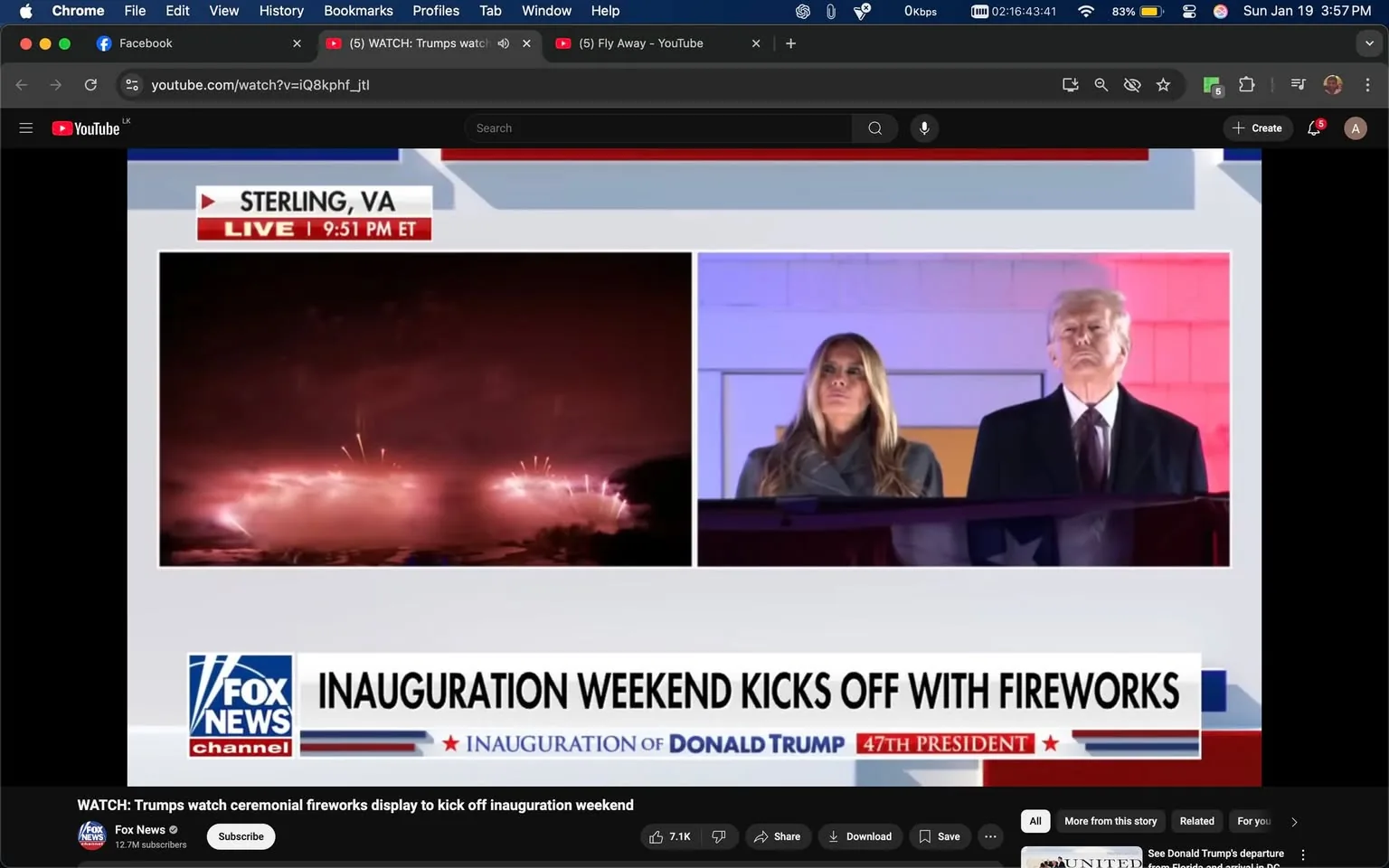Expand more category chips with the chevron
The height and width of the screenshot is (868, 1389).
pos(1293,821)
